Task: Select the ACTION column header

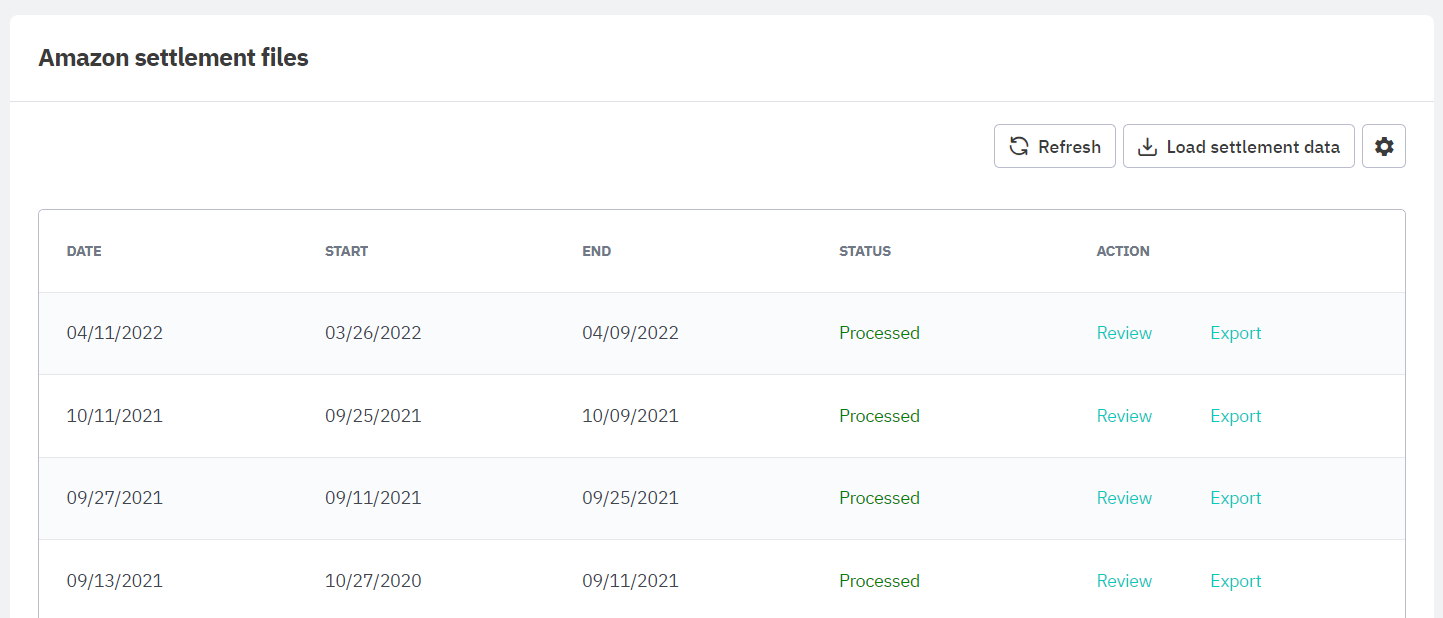Action: pos(1123,251)
